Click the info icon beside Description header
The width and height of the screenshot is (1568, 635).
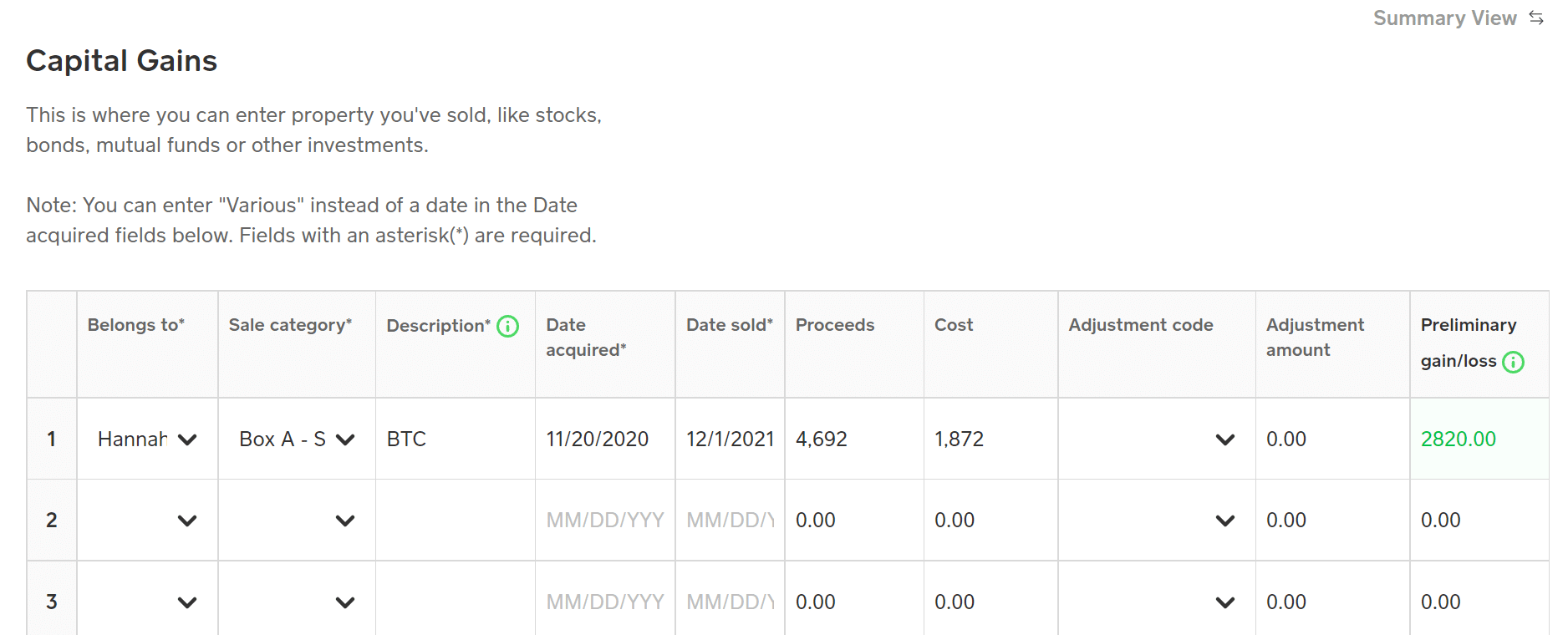[507, 326]
